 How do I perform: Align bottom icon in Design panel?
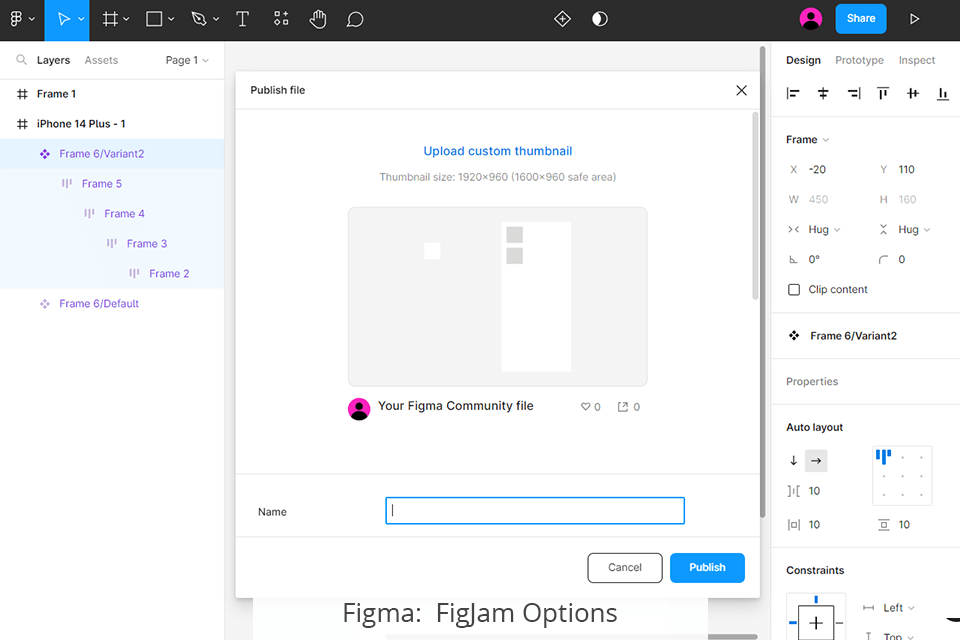click(x=943, y=94)
